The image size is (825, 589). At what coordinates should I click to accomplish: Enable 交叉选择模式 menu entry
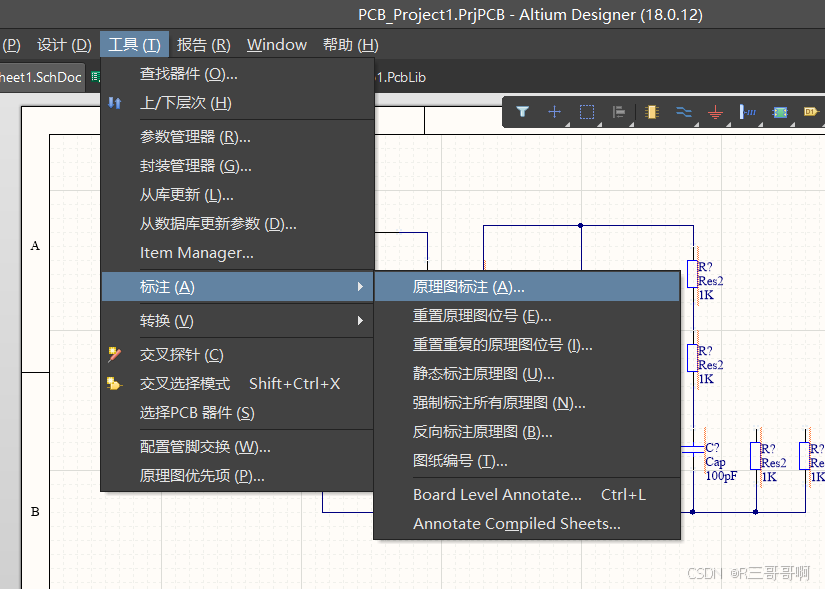pos(237,384)
